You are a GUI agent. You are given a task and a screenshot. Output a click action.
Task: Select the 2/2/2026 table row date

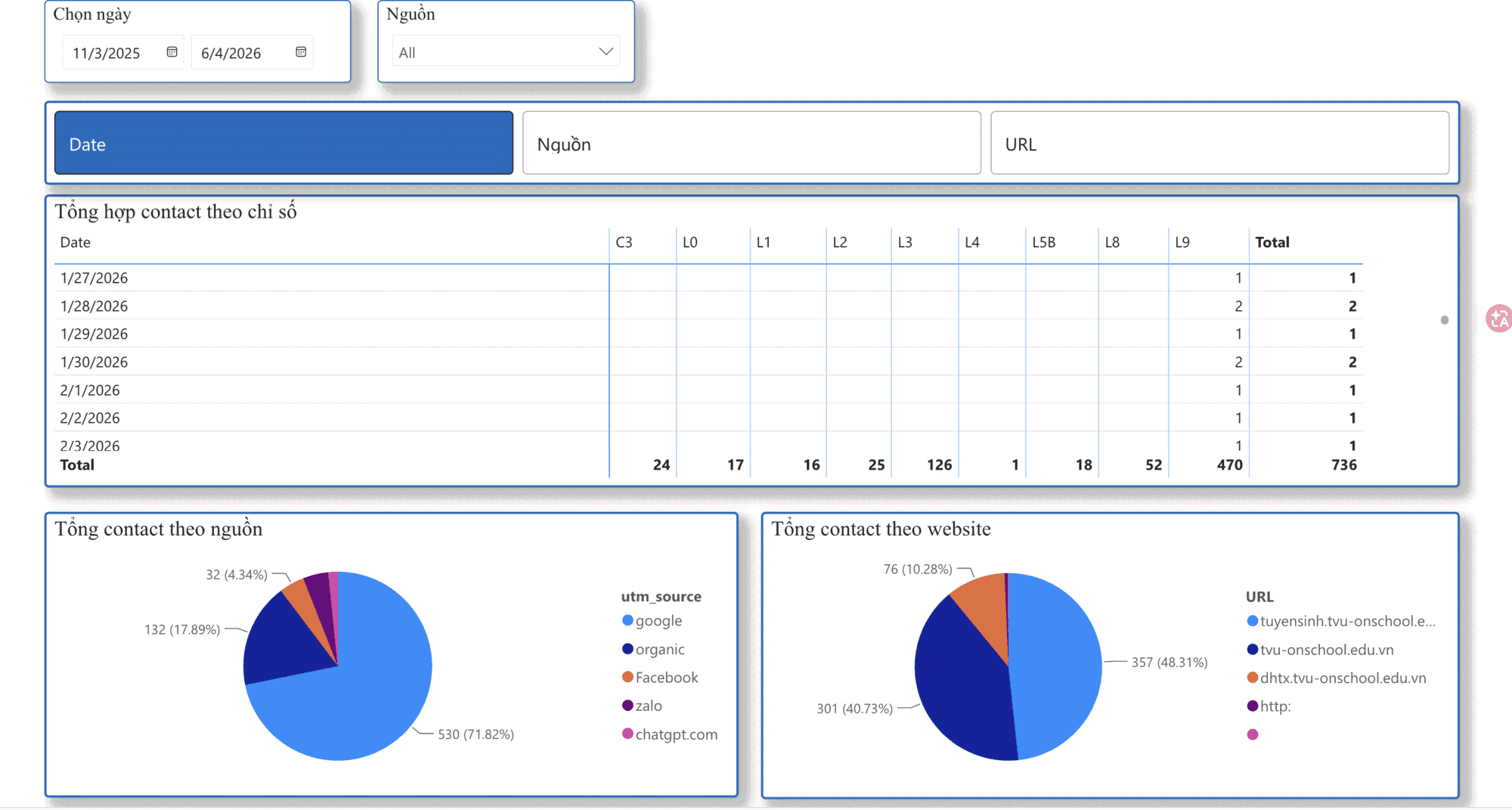(x=90, y=418)
